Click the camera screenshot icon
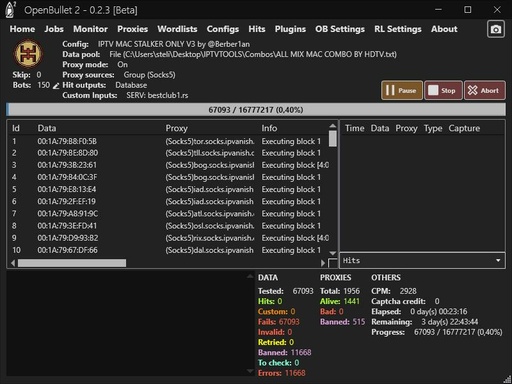 [495, 30]
